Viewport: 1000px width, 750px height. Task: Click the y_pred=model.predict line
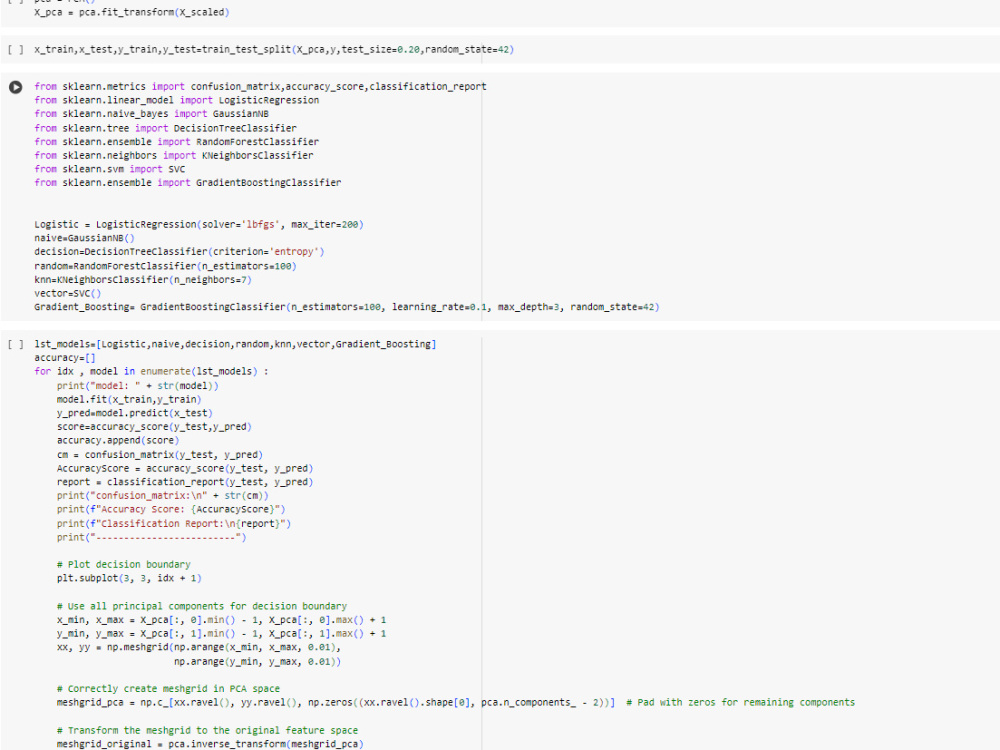point(135,413)
